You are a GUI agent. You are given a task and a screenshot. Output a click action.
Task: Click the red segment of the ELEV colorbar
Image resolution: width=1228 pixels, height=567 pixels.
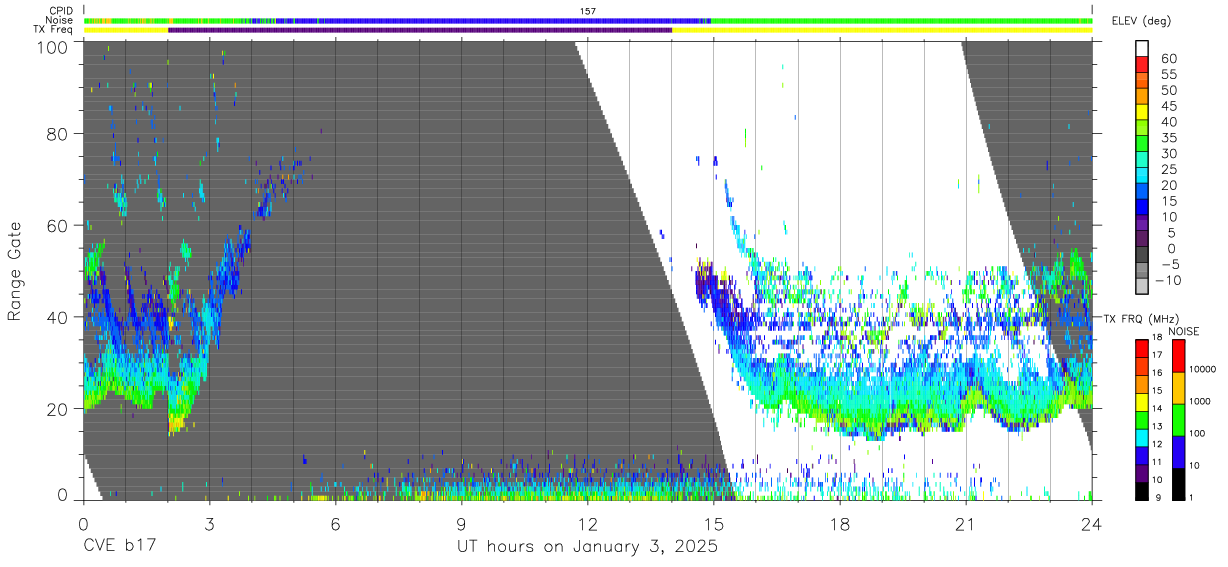[x=1143, y=64]
